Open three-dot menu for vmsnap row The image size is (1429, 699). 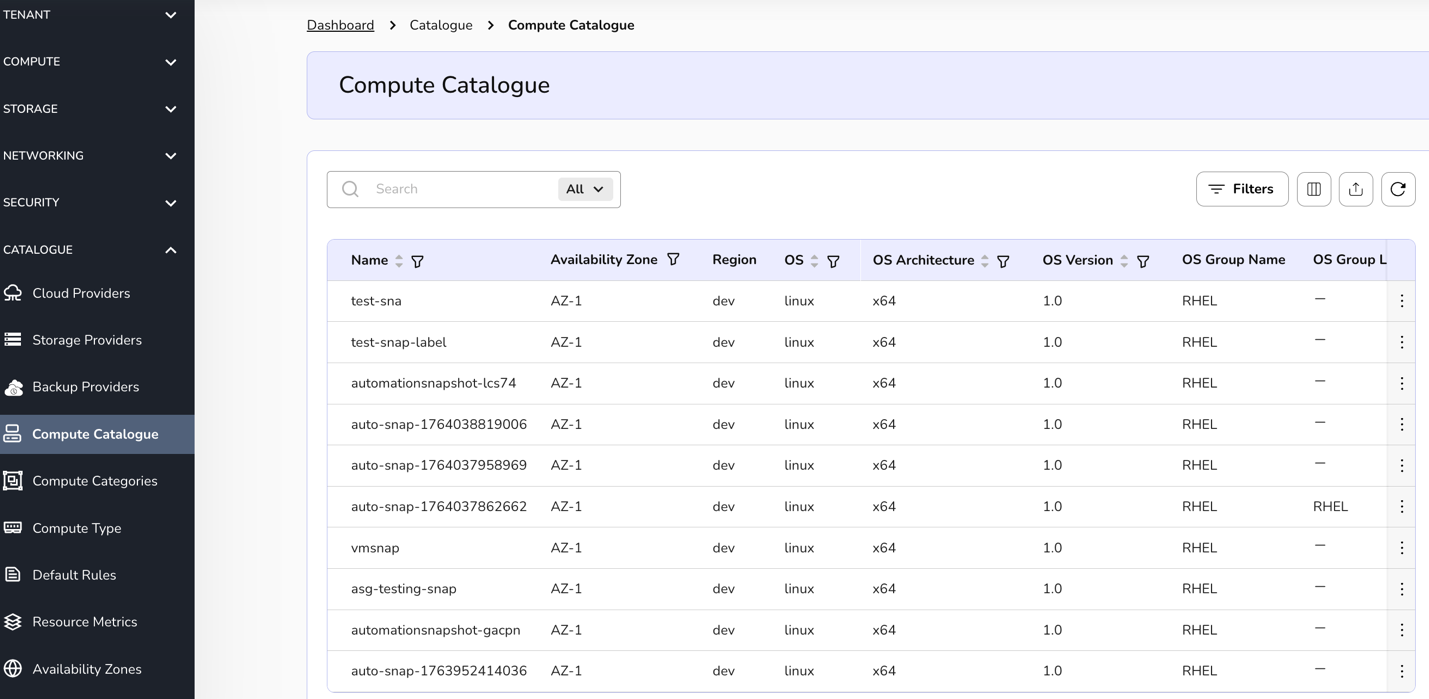(x=1401, y=548)
